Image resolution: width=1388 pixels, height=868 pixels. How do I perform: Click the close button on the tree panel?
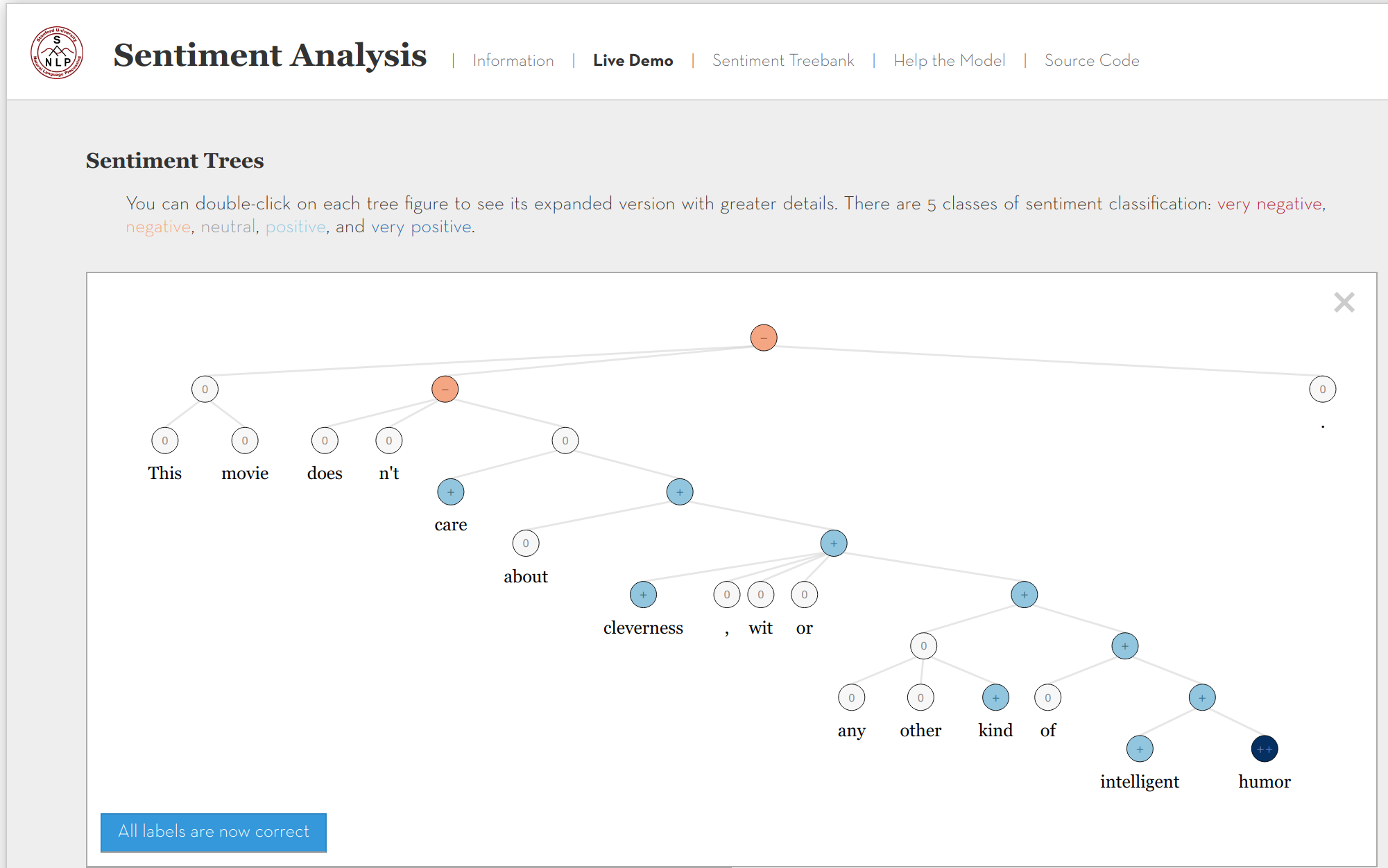coord(1344,302)
